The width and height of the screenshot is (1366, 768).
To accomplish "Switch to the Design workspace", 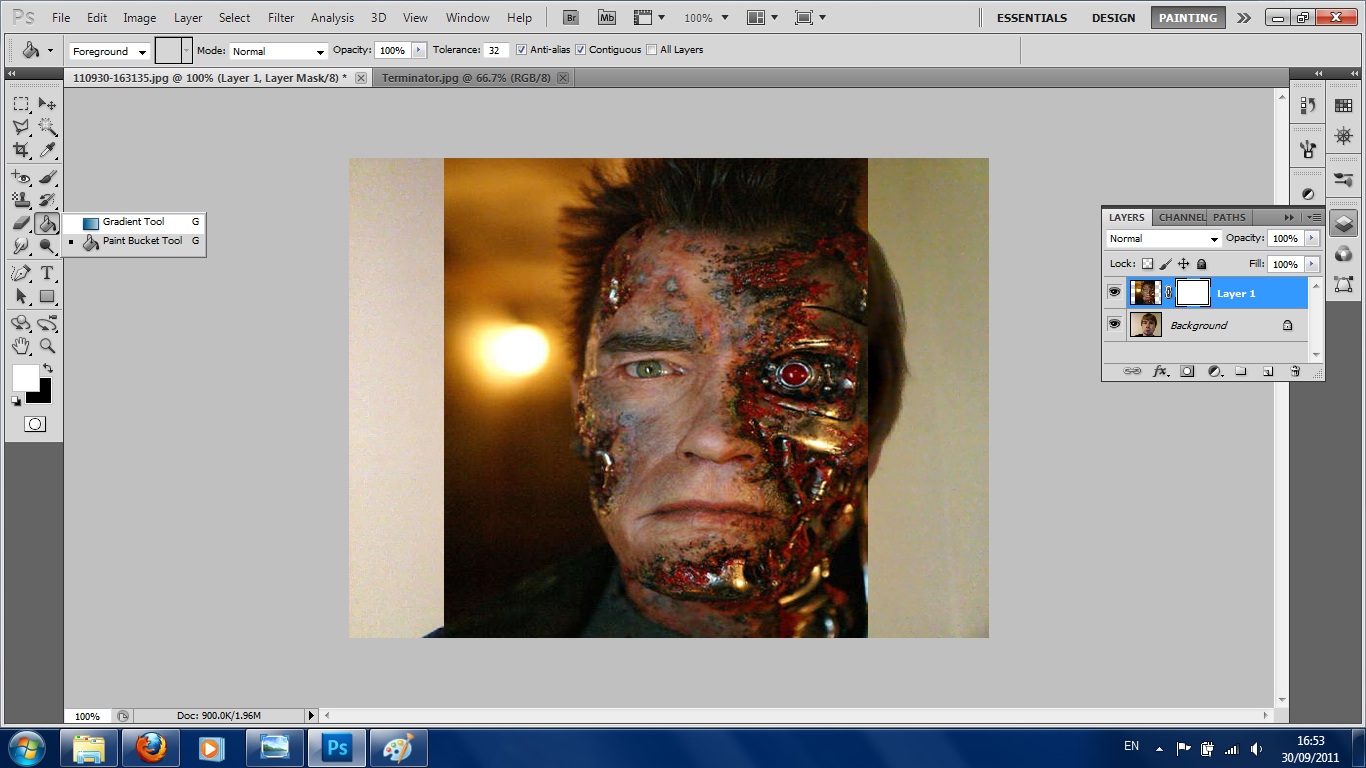I will [1114, 18].
